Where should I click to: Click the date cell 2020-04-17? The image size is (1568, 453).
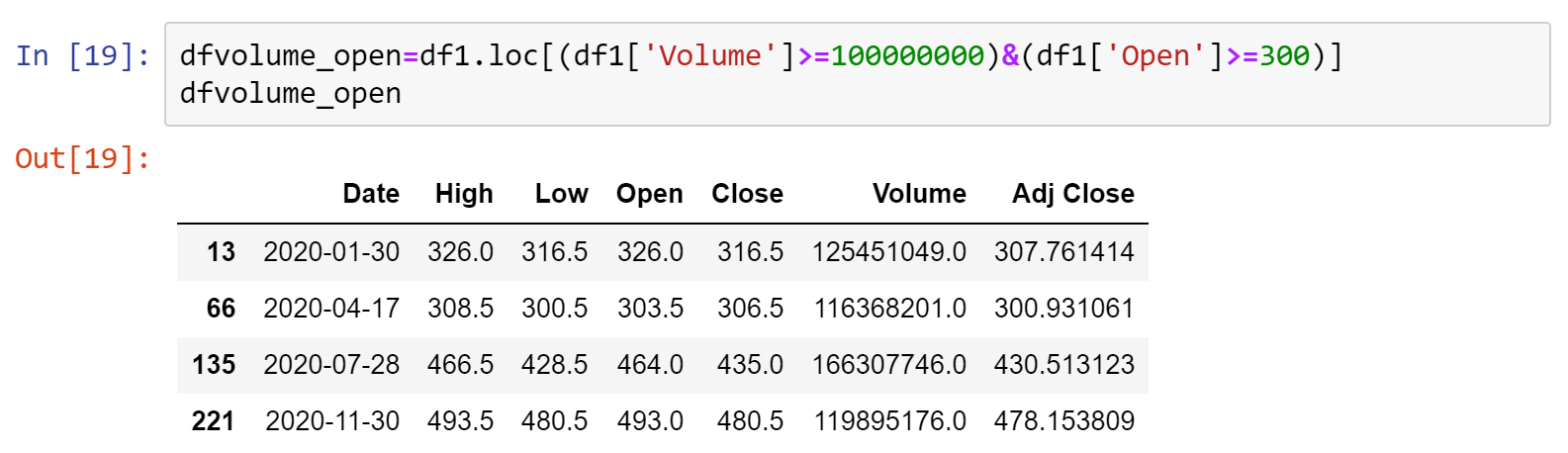pos(331,309)
